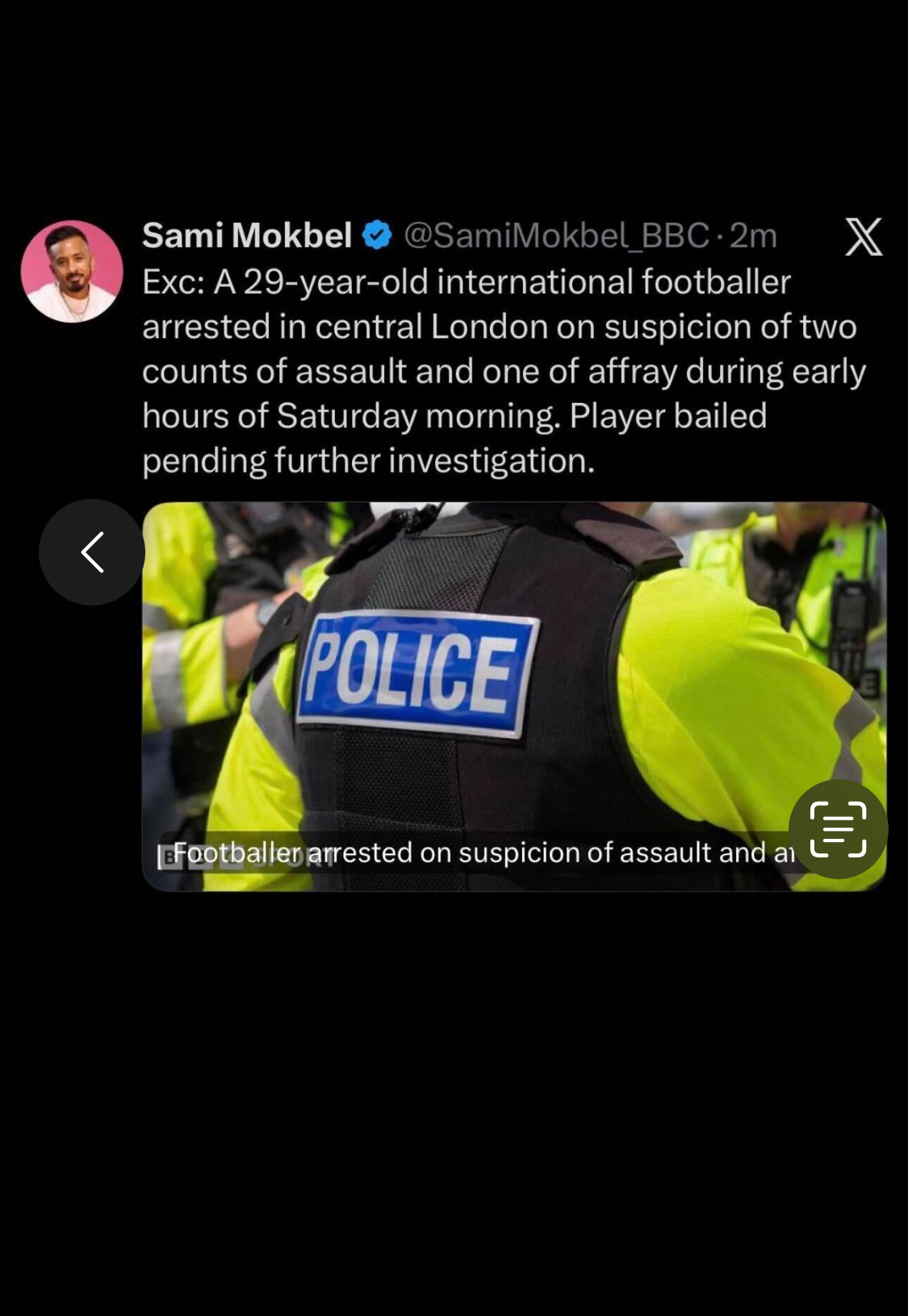Viewport: 908px width, 1316px height.
Task: Activate the scan text icon on image
Action: (x=838, y=829)
